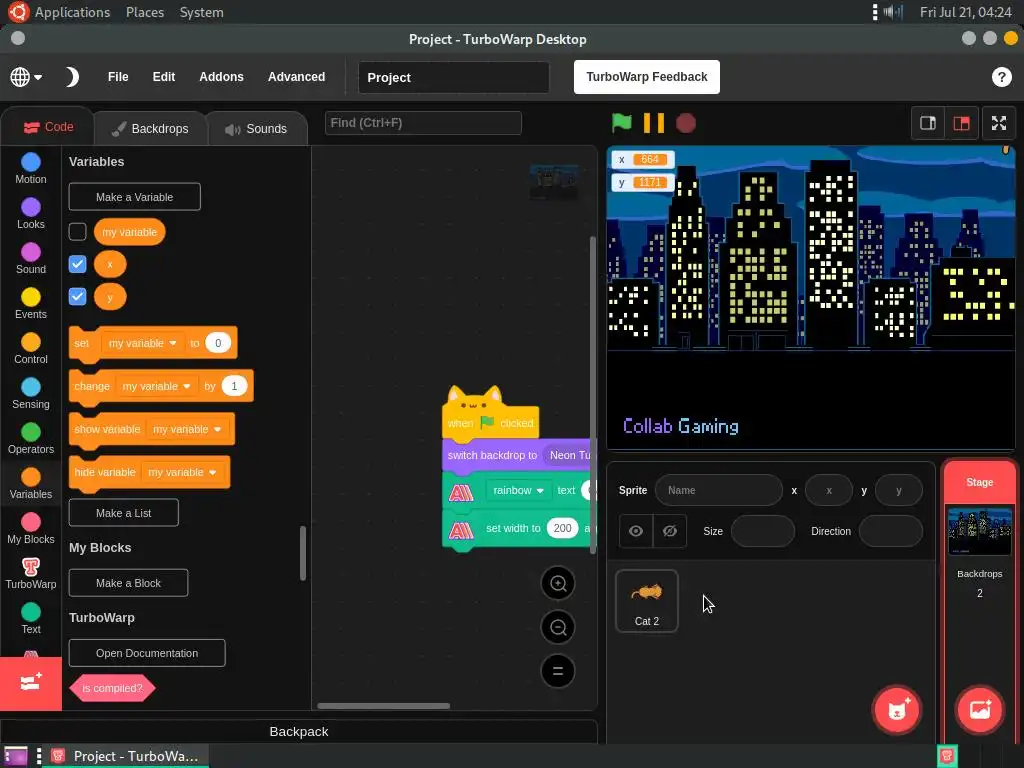Open the rainbow animation dropdown
Image resolution: width=1024 pixels, height=768 pixels.
click(x=519, y=490)
